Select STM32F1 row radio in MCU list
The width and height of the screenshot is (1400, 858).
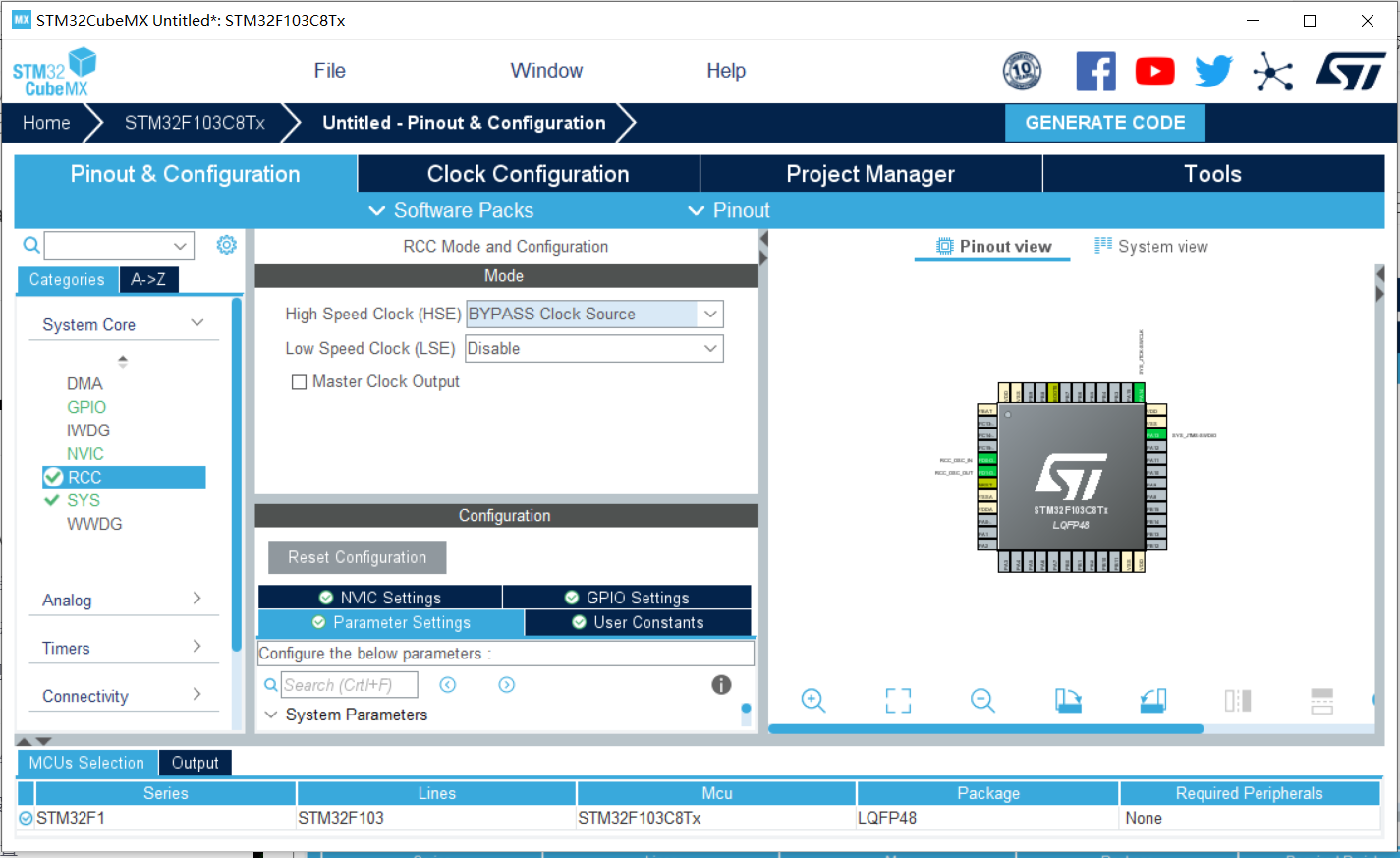[x=26, y=818]
